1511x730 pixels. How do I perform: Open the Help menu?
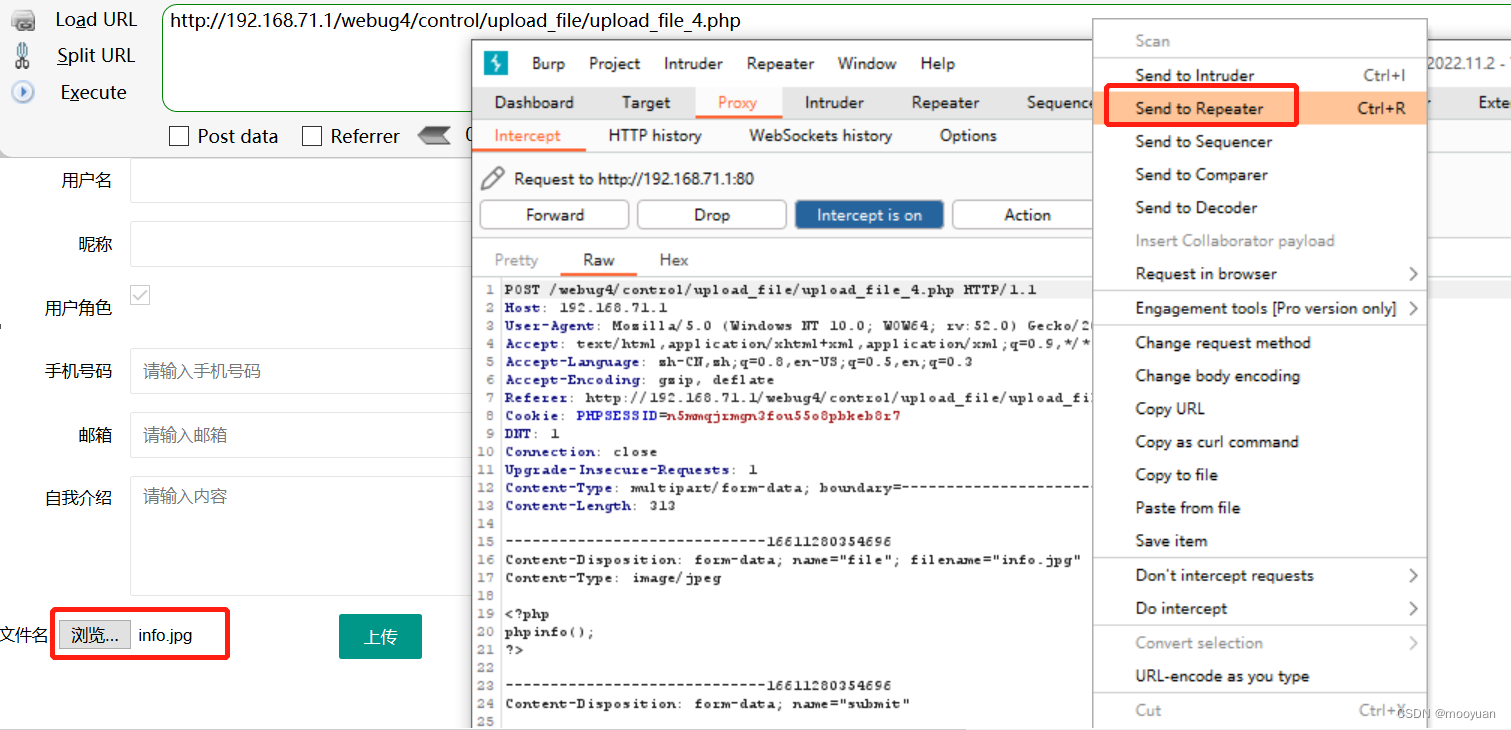pos(937,63)
